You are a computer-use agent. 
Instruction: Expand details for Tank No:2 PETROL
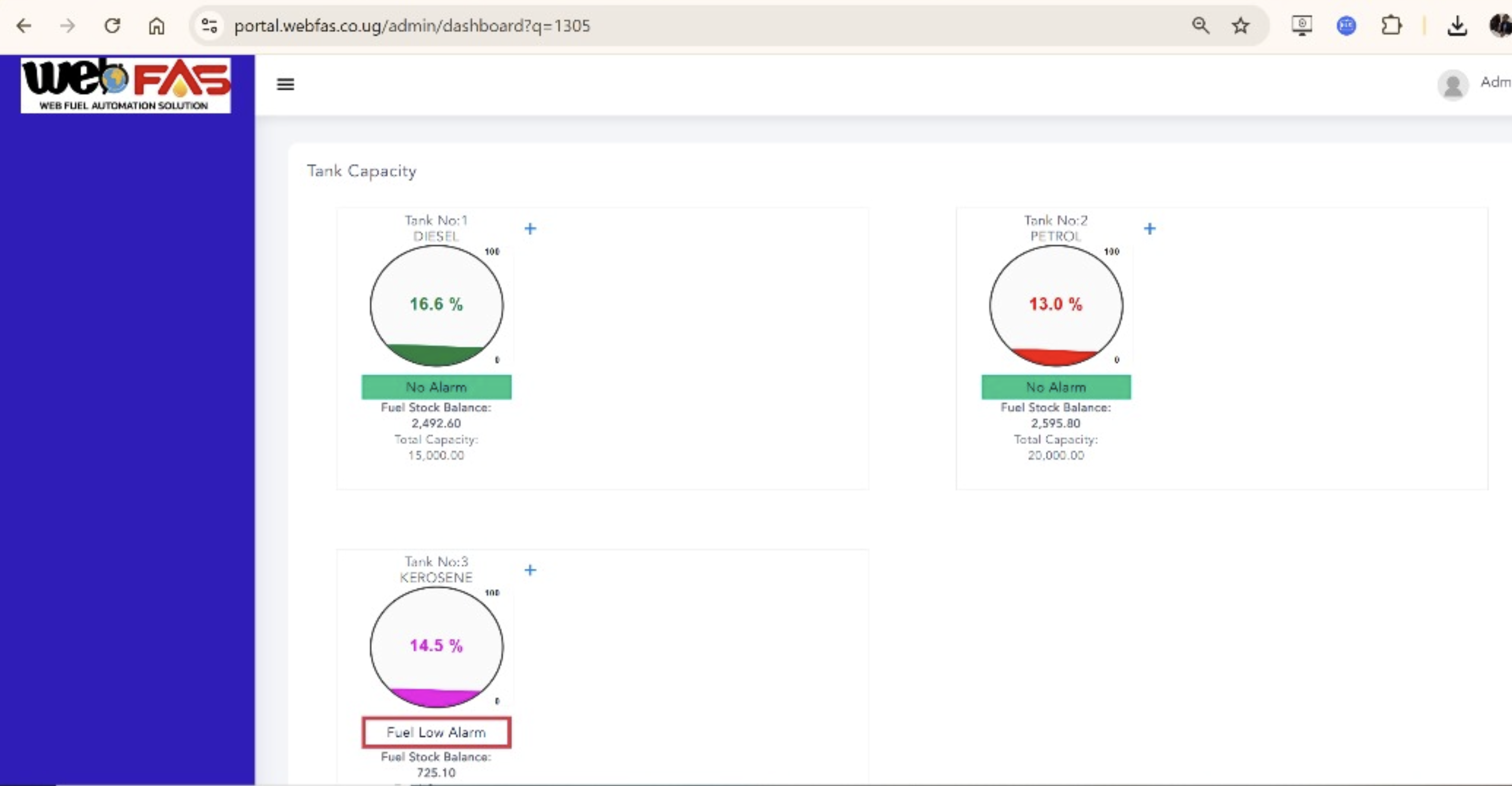point(1150,229)
